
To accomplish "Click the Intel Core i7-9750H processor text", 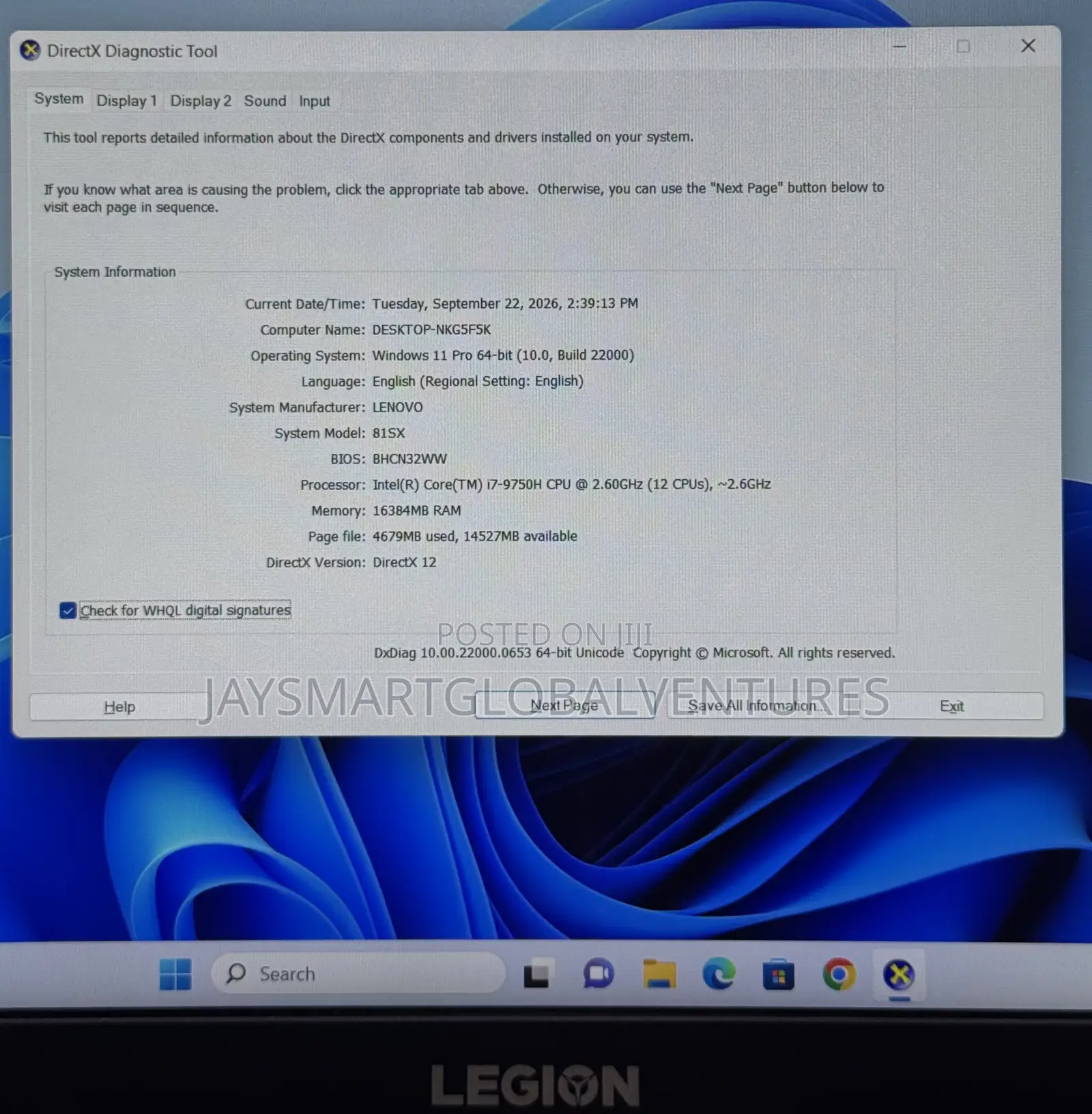I will (x=571, y=485).
